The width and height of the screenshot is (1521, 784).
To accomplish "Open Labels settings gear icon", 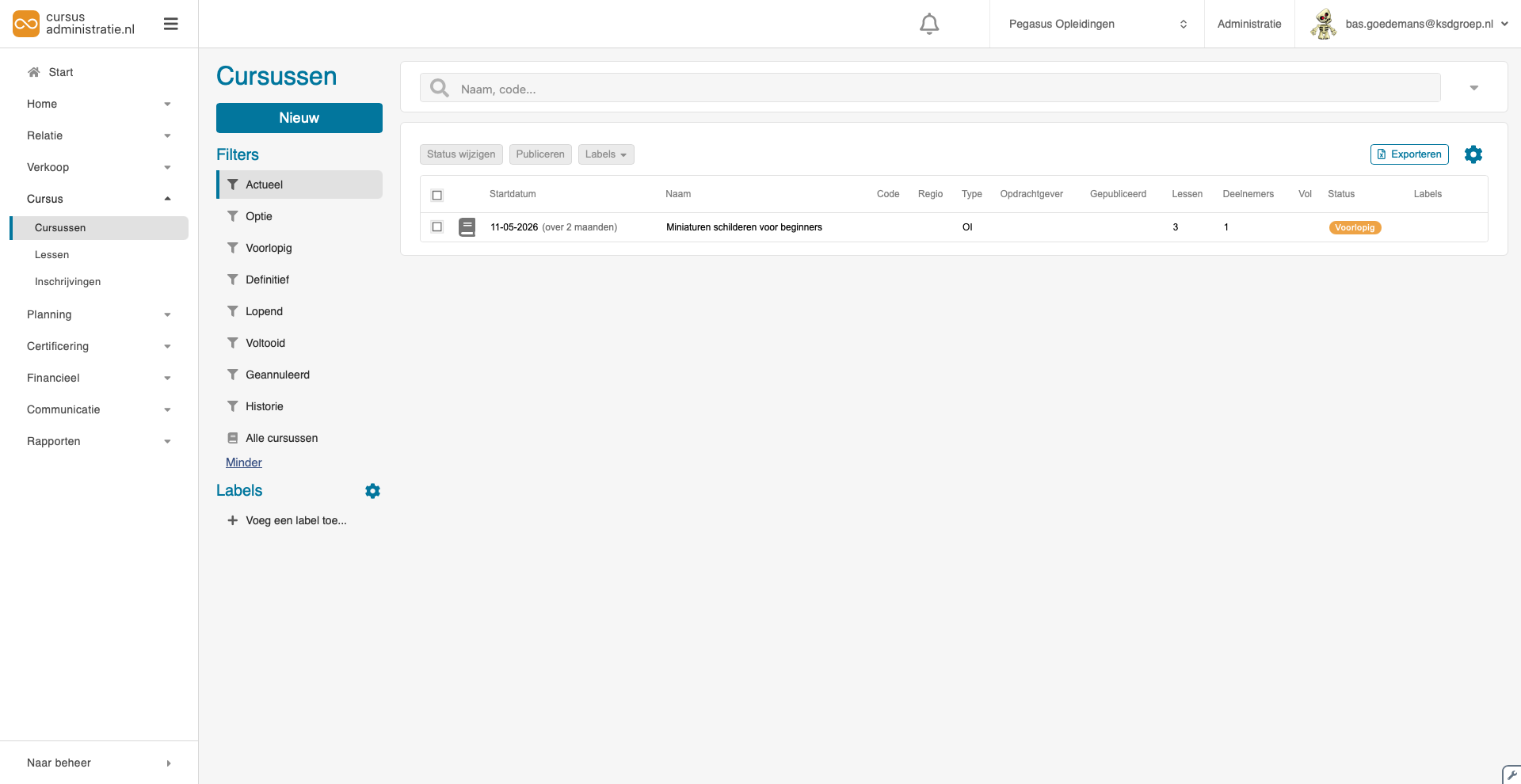I will (x=372, y=491).
